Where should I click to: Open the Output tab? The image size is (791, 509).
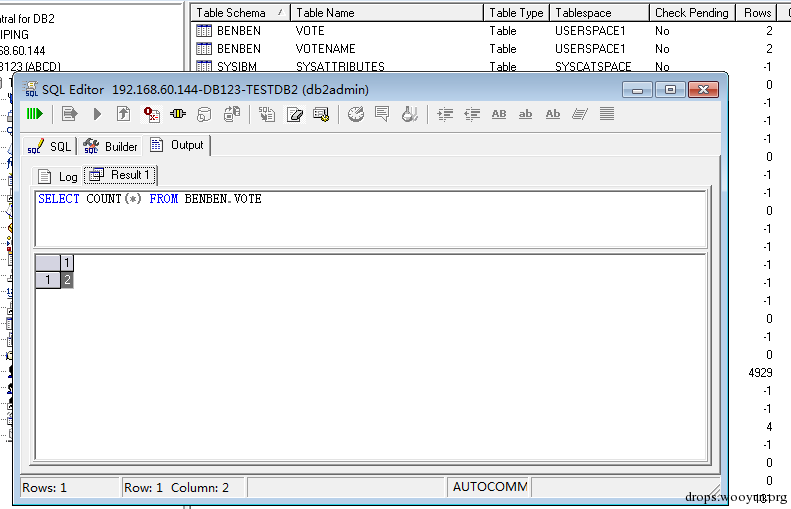coord(177,145)
